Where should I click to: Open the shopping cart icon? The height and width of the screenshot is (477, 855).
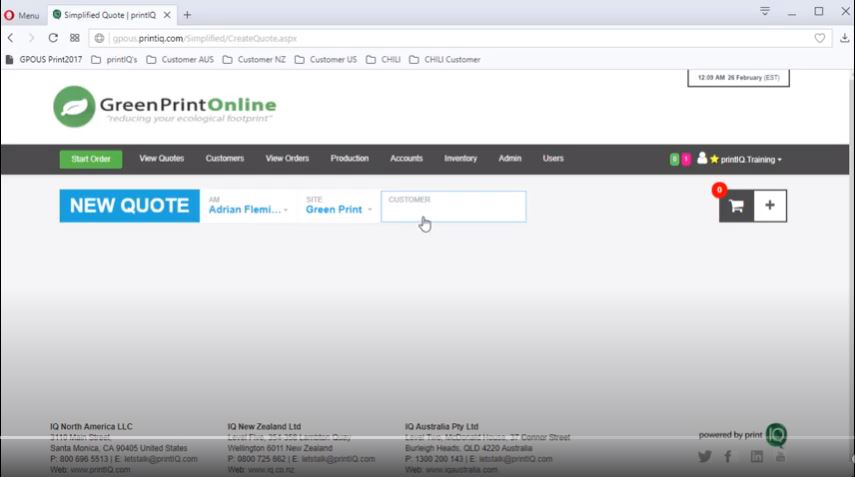coord(736,206)
